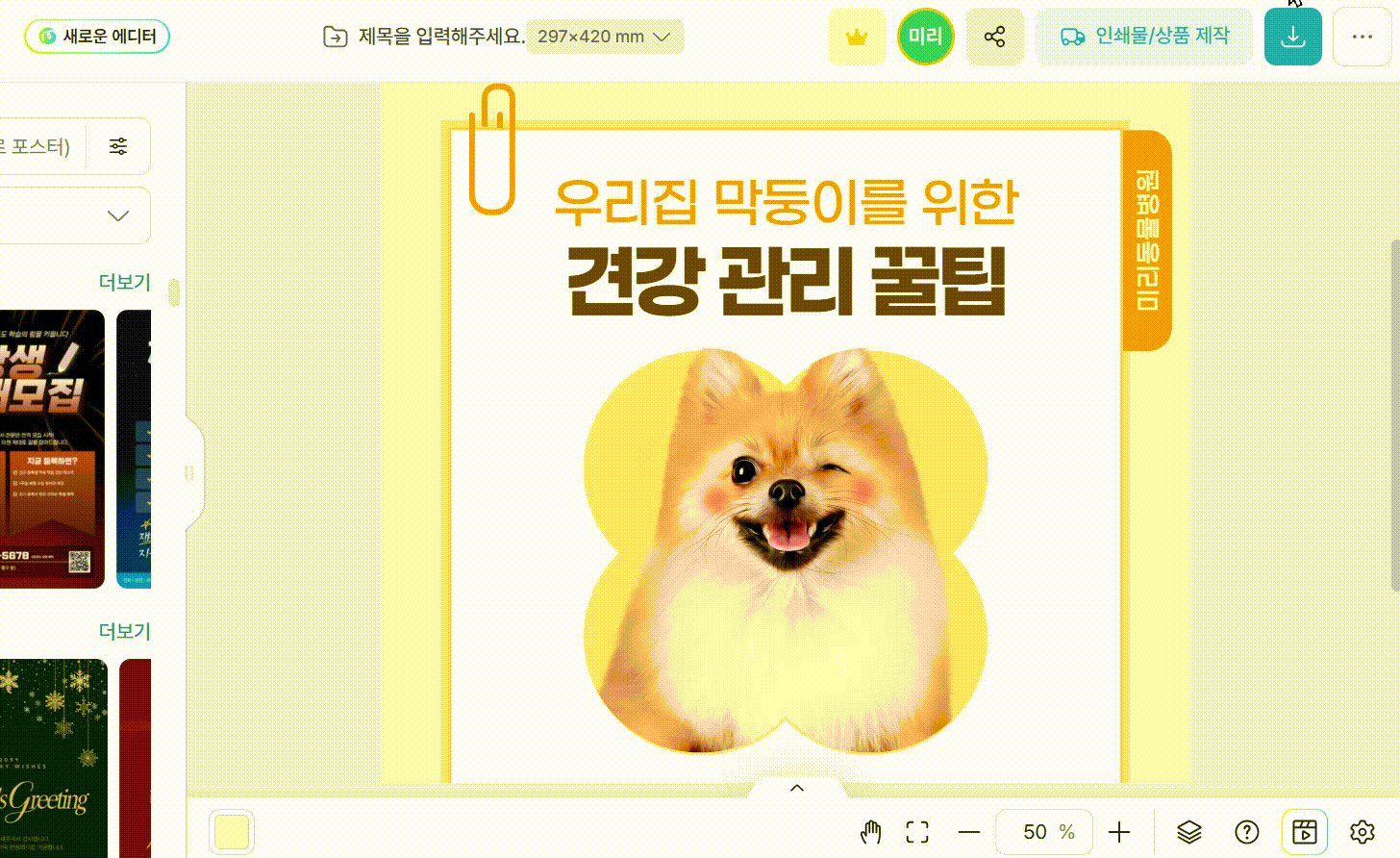Toggle the page list panel icon
Image resolution: width=1400 pixels, height=858 pixels.
point(1304,832)
